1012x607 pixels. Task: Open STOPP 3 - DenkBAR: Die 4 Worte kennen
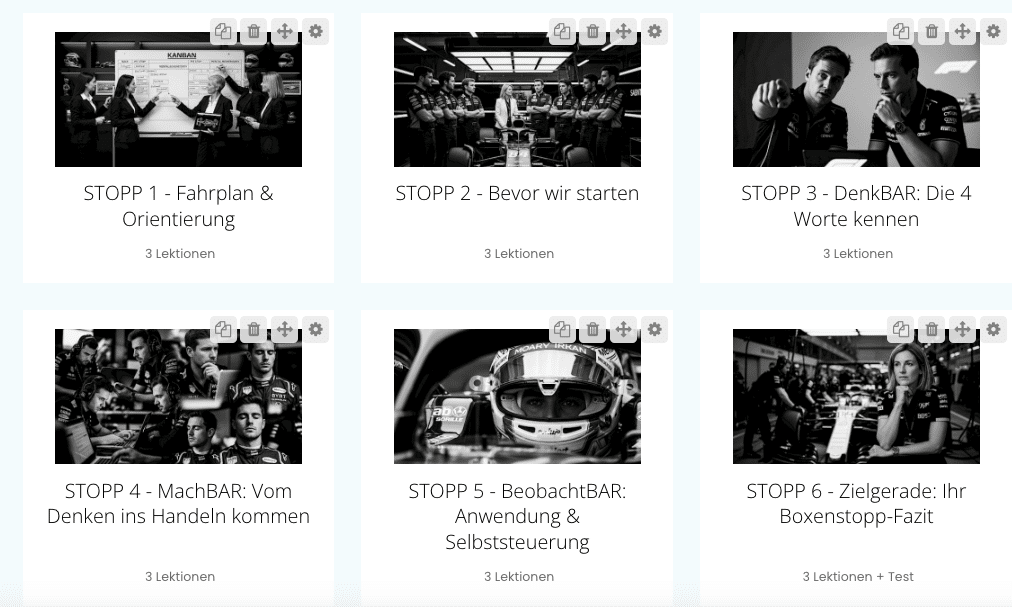856,206
